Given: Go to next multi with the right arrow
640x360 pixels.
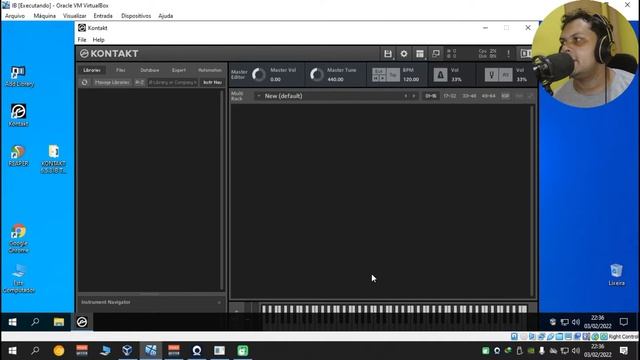Looking at the screenshot, I should pos(413,96).
